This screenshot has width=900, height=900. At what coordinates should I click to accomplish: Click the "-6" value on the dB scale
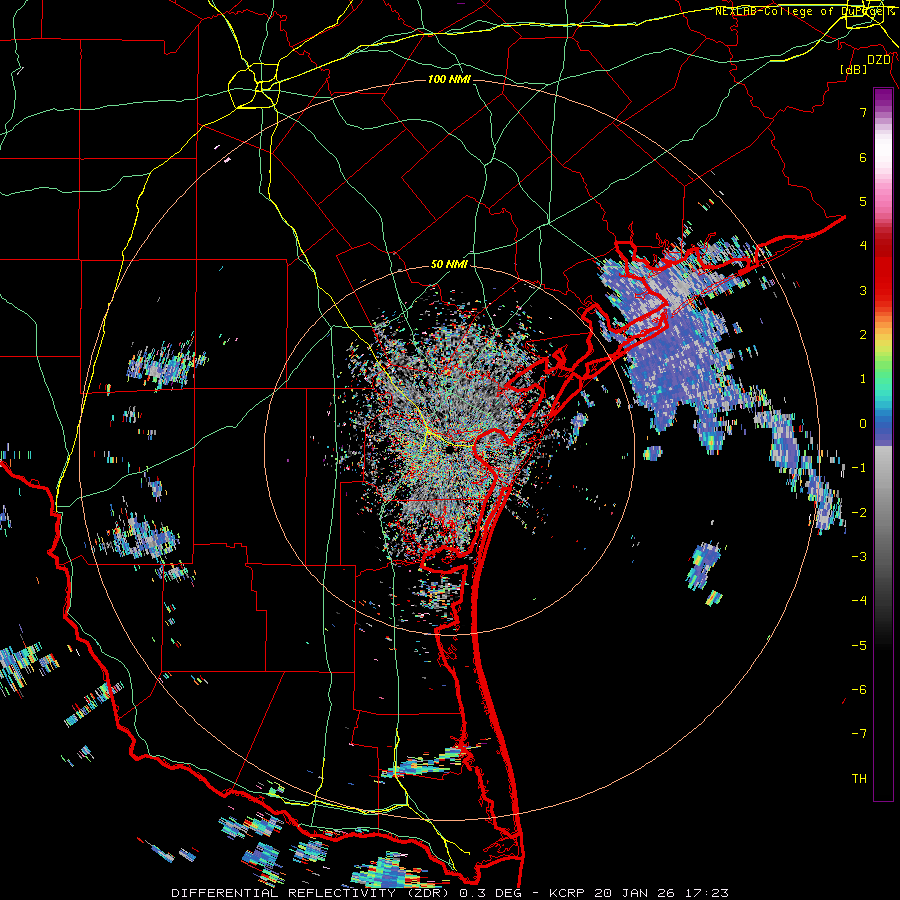tap(859, 690)
